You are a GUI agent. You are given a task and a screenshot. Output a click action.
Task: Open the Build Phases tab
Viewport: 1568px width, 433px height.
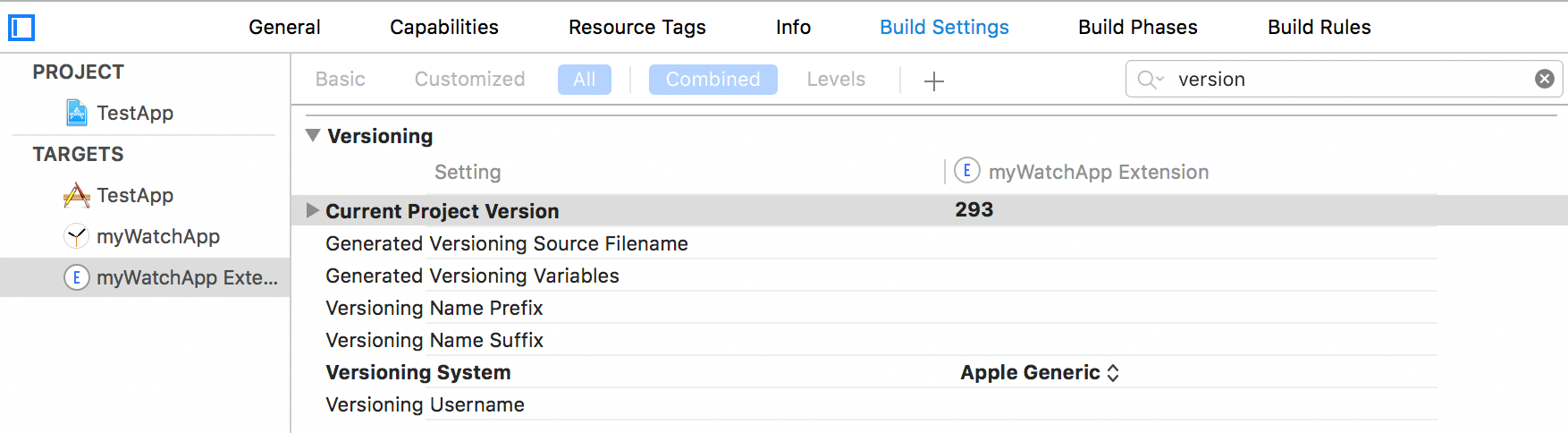click(x=1137, y=27)
